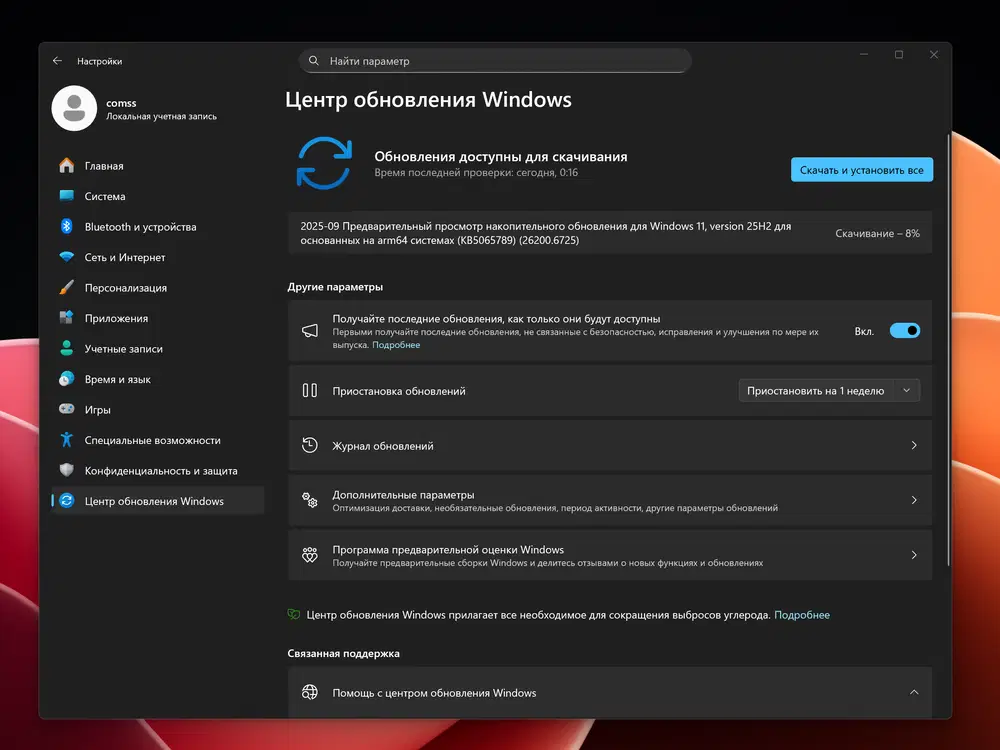Click the pause icon for Приостановка обновлений
1000x750 pixels.
pyautogui.click(x=310, y=390)
